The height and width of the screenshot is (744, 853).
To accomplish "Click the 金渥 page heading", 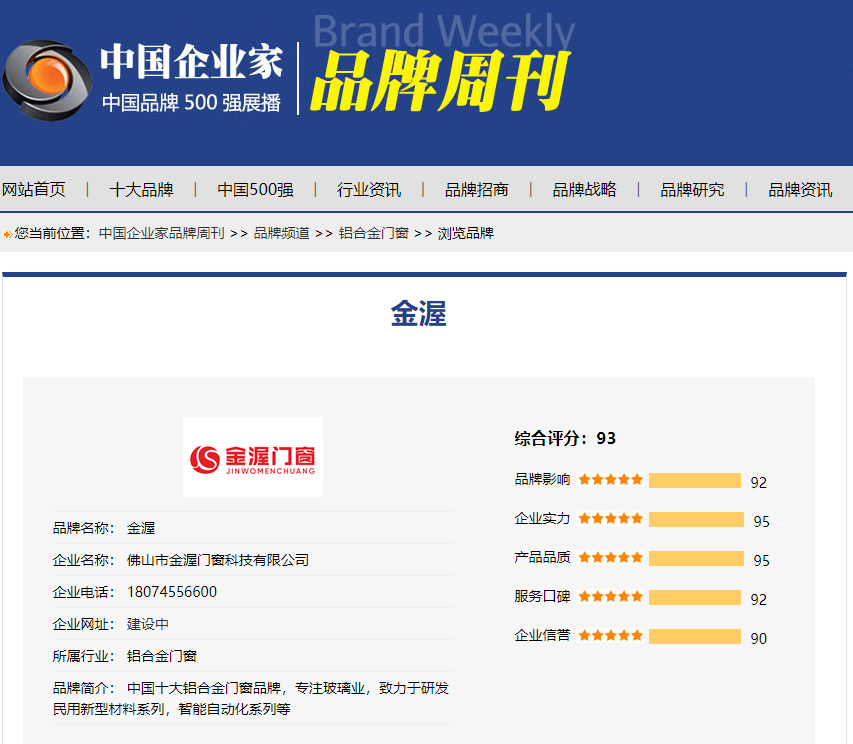I will (419, 314).
